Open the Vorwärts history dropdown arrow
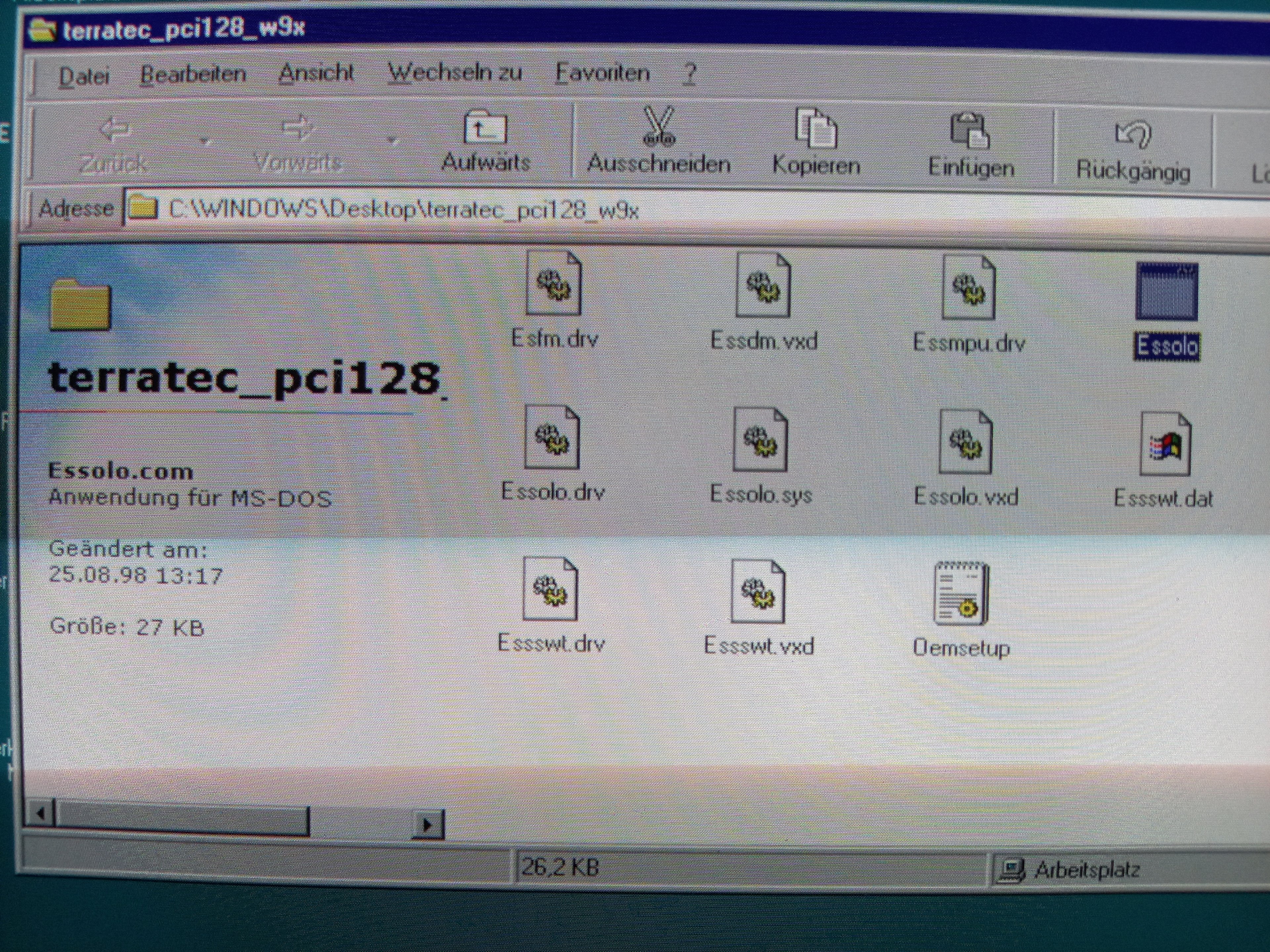Image resolution: width=1270 pixels, height=952 pixels. 392,140
